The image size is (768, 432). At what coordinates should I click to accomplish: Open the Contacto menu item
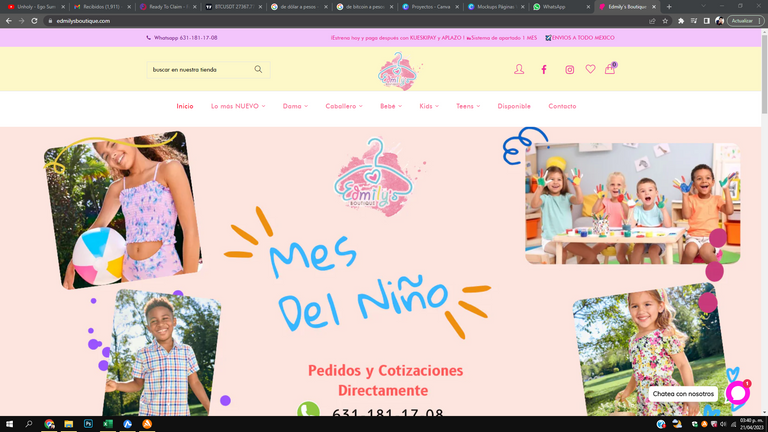coord(562,106)
